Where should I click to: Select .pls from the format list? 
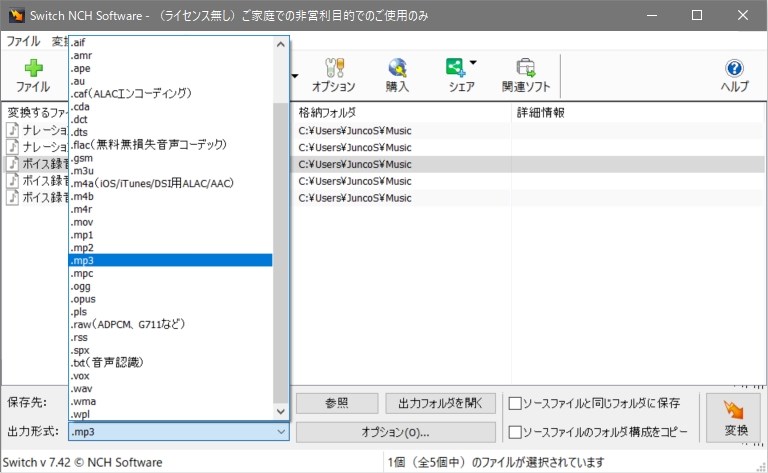171,311
